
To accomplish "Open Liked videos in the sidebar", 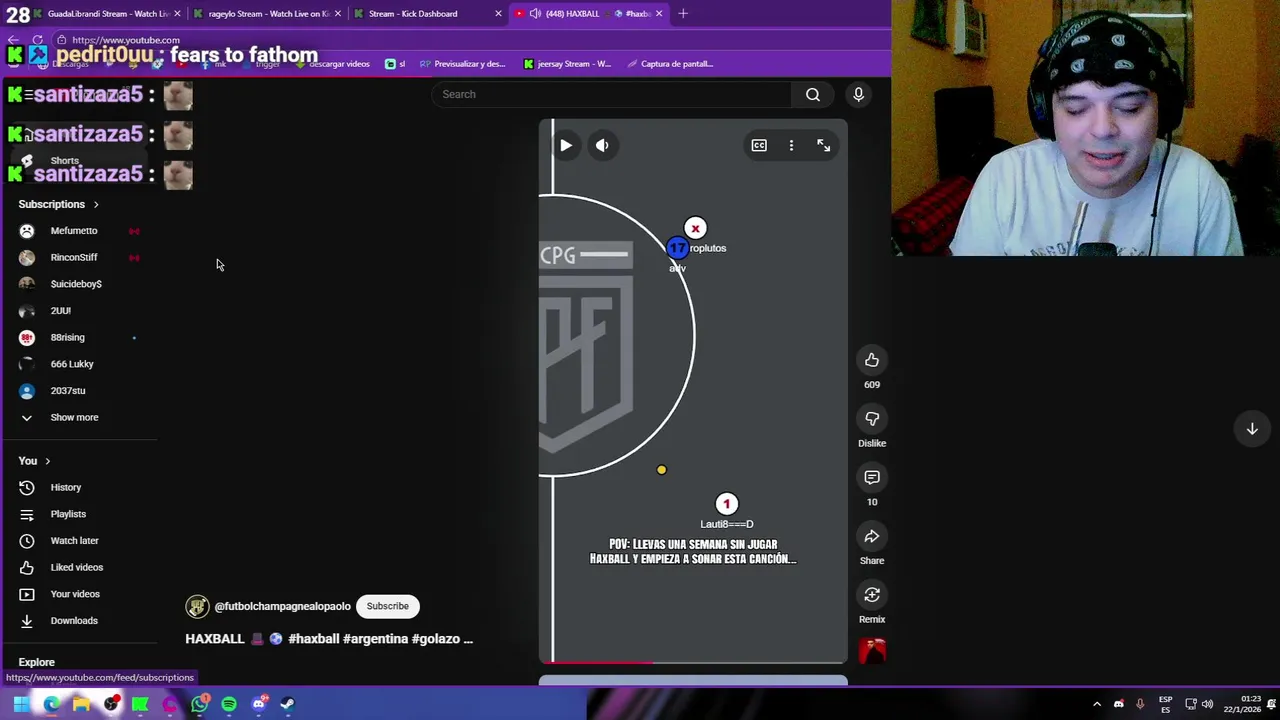I will [78, 567].
